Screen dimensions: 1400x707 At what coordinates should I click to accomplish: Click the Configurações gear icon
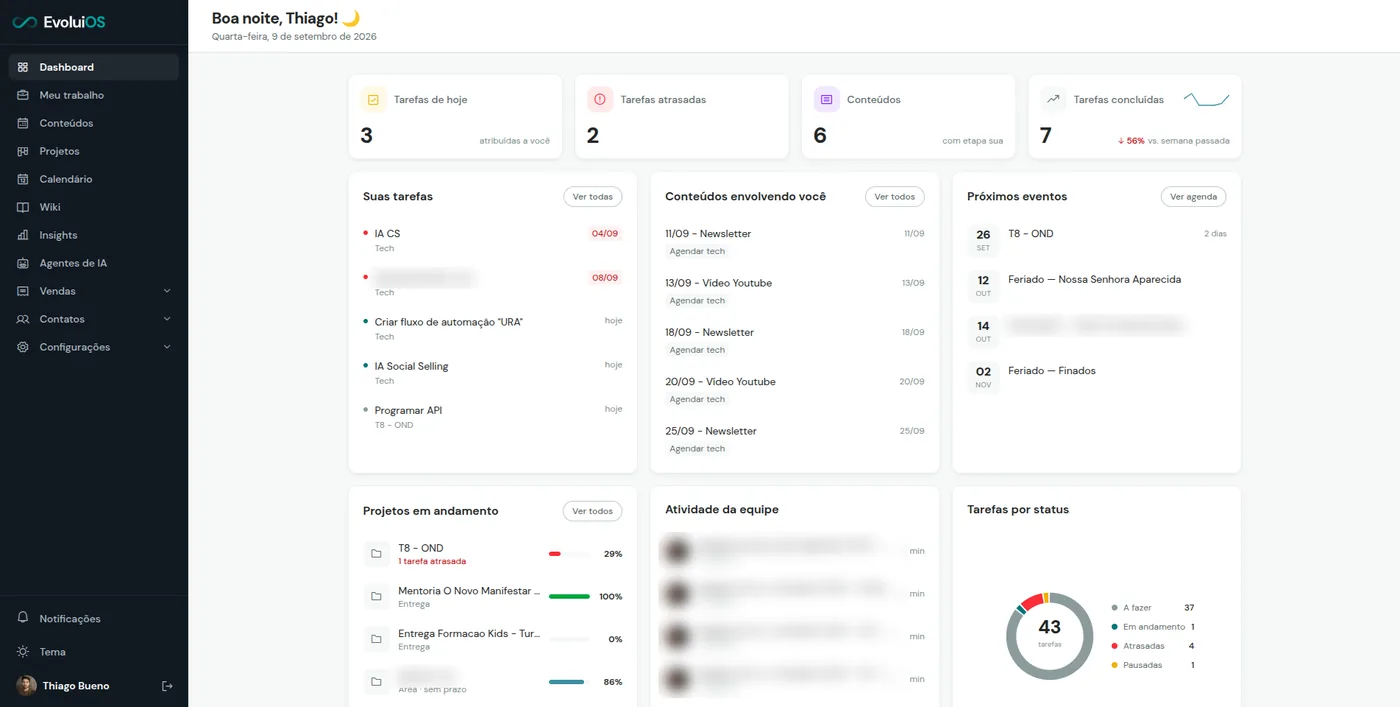click(x=23, y=347)
